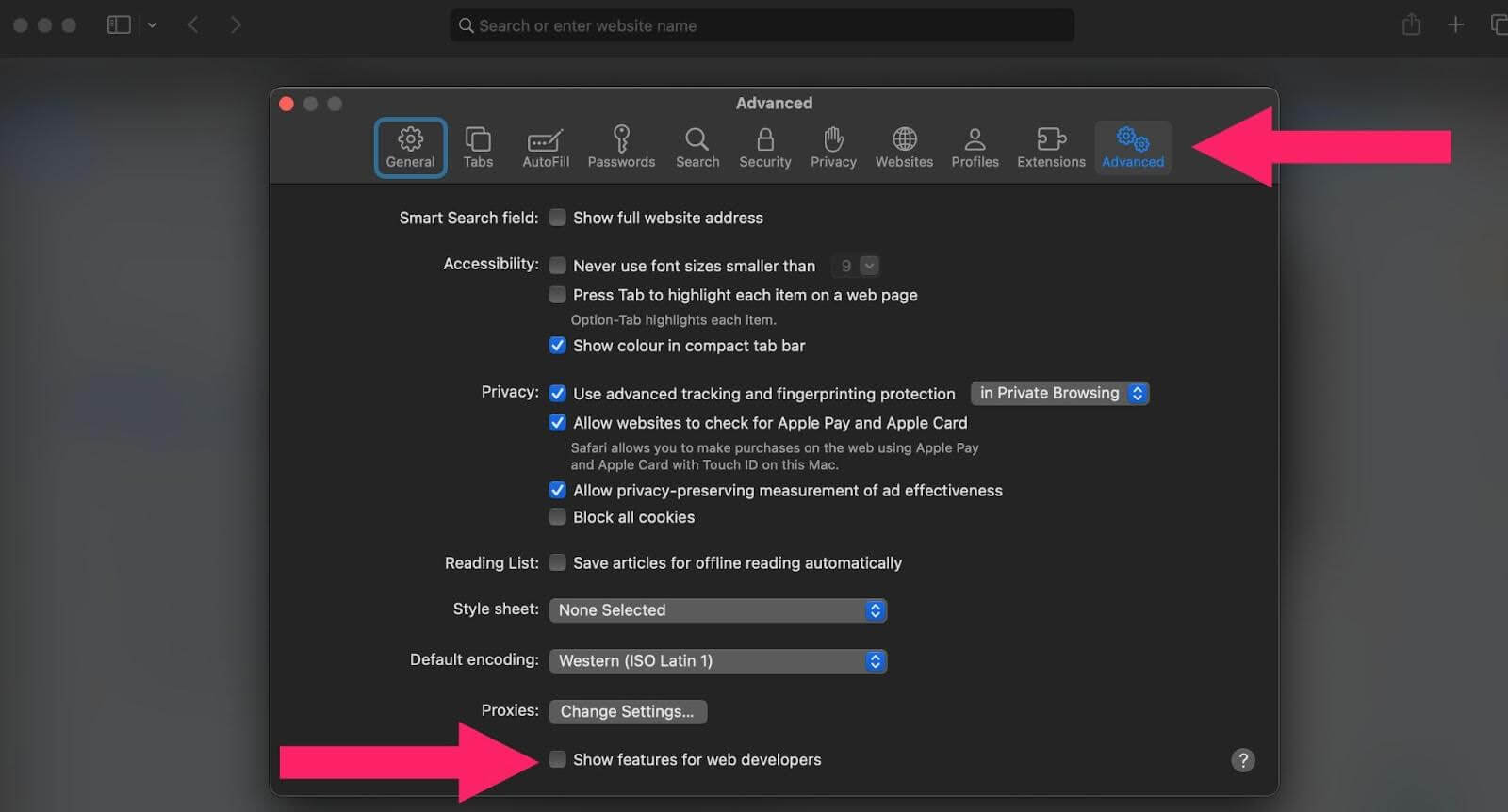Close the Advanced preferences window
The image size is (1508, 812).
coord(287,104)
